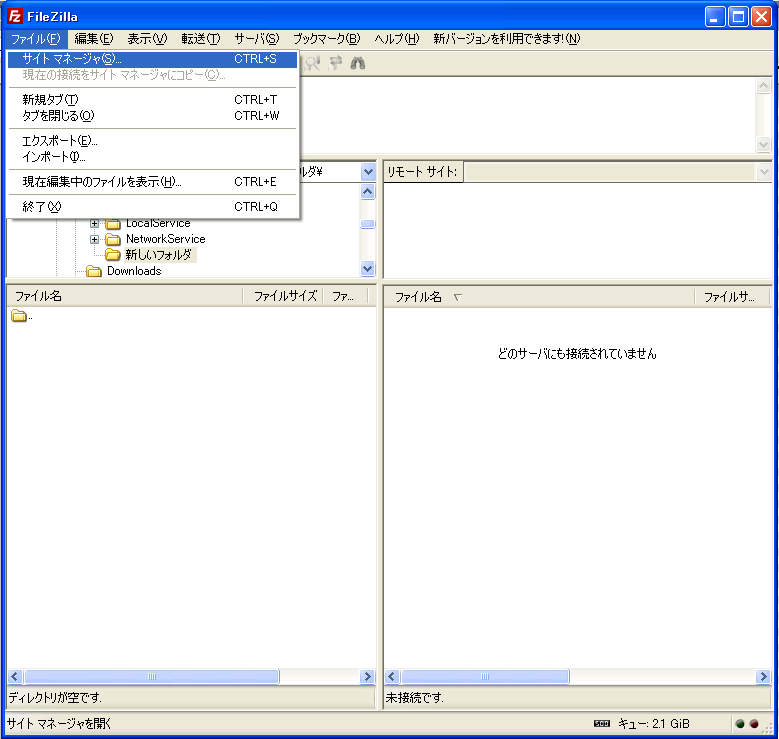
Task: Click the remote list horizontal scrollbar thumb
Action: (485, 676)
